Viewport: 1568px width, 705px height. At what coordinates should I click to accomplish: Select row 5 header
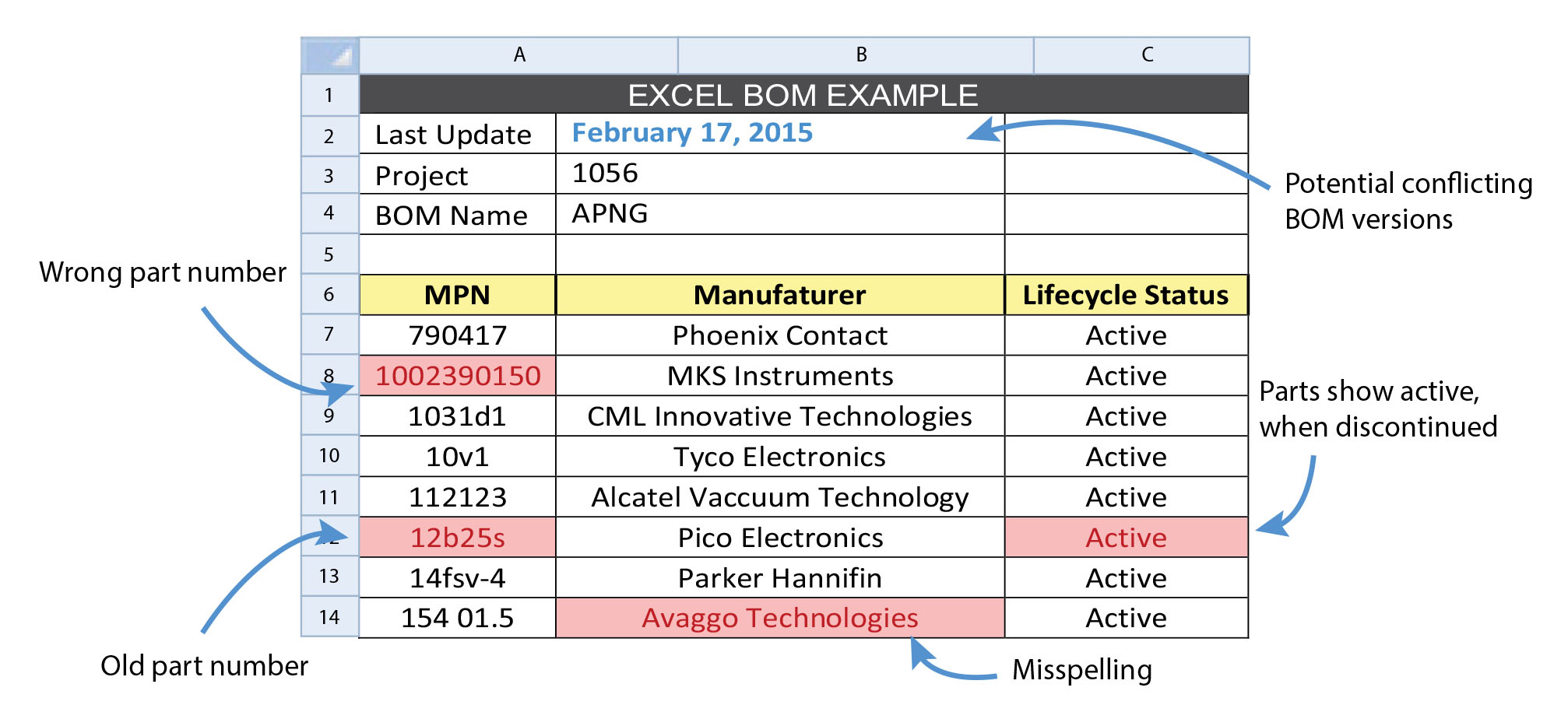(x=330, y=254)
